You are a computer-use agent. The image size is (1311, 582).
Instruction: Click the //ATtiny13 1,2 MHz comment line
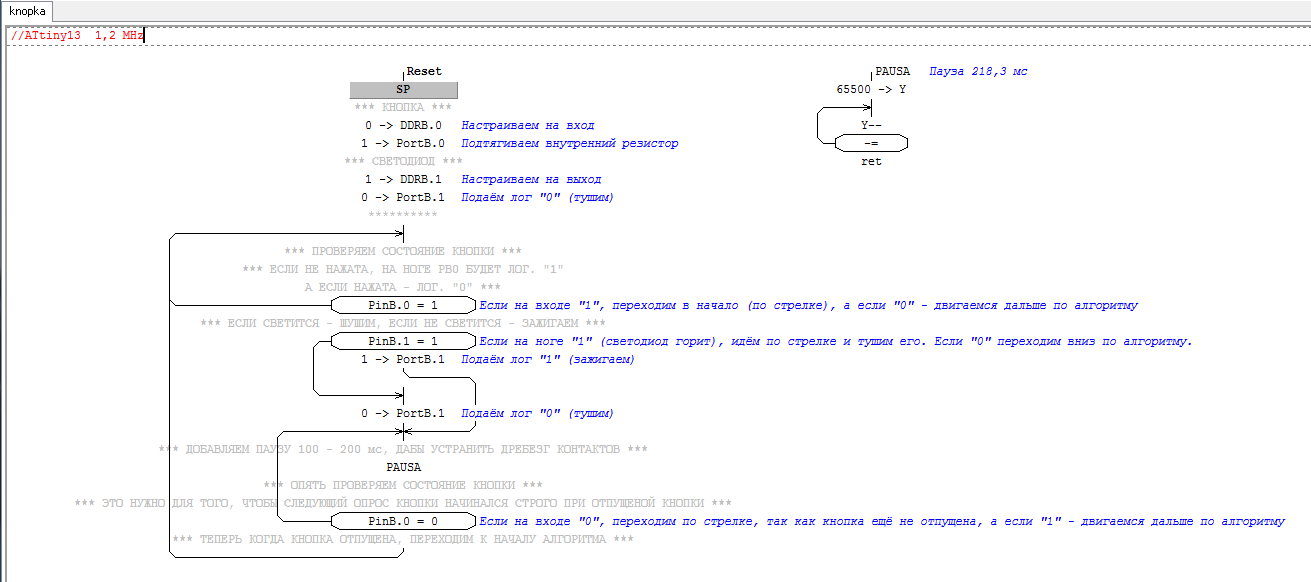click(x=76, y=35)
